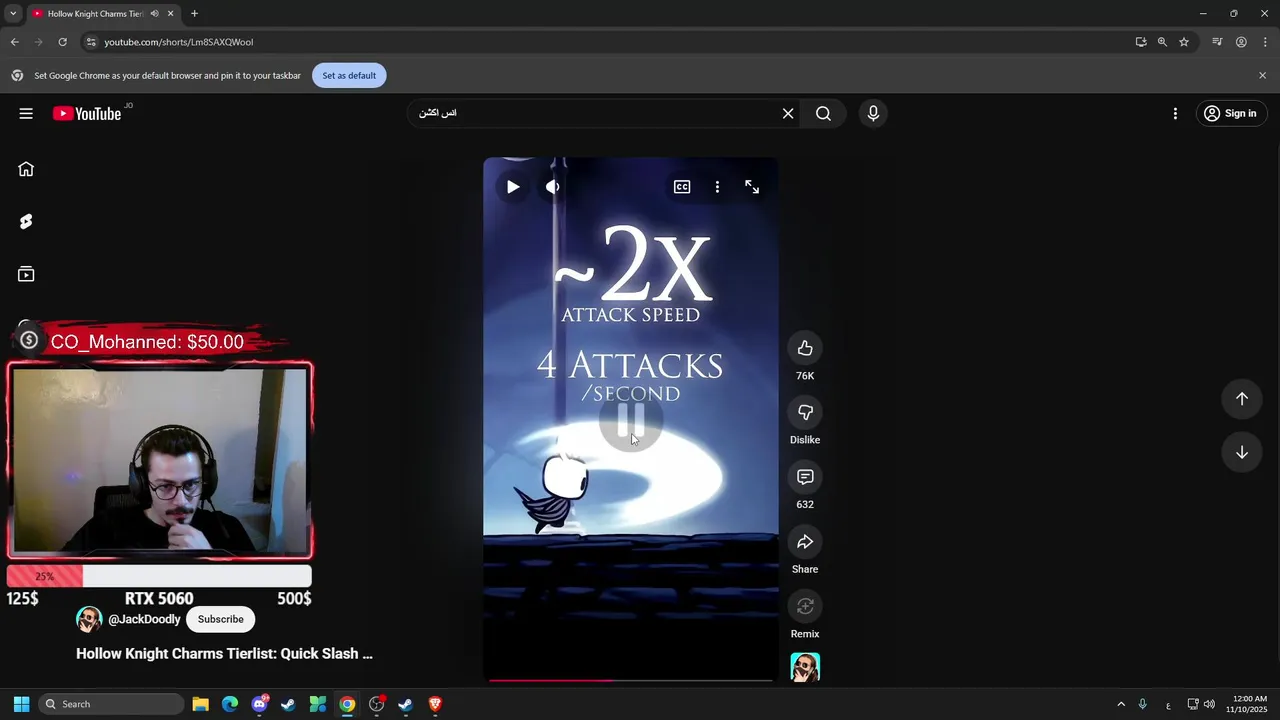The width and height of the screenshot is (1280, 720).
Task: Install YouTube app from the address bar
Action: click(1141, 42)
